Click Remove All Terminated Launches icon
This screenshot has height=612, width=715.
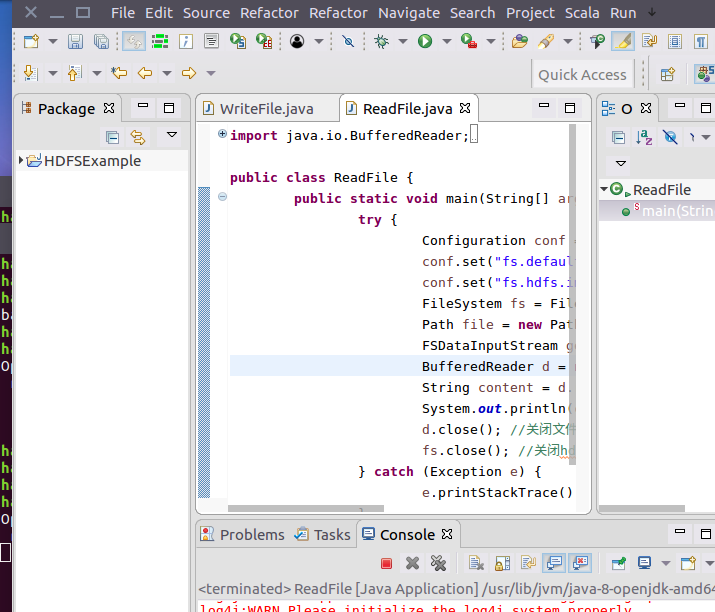(439, 563)
